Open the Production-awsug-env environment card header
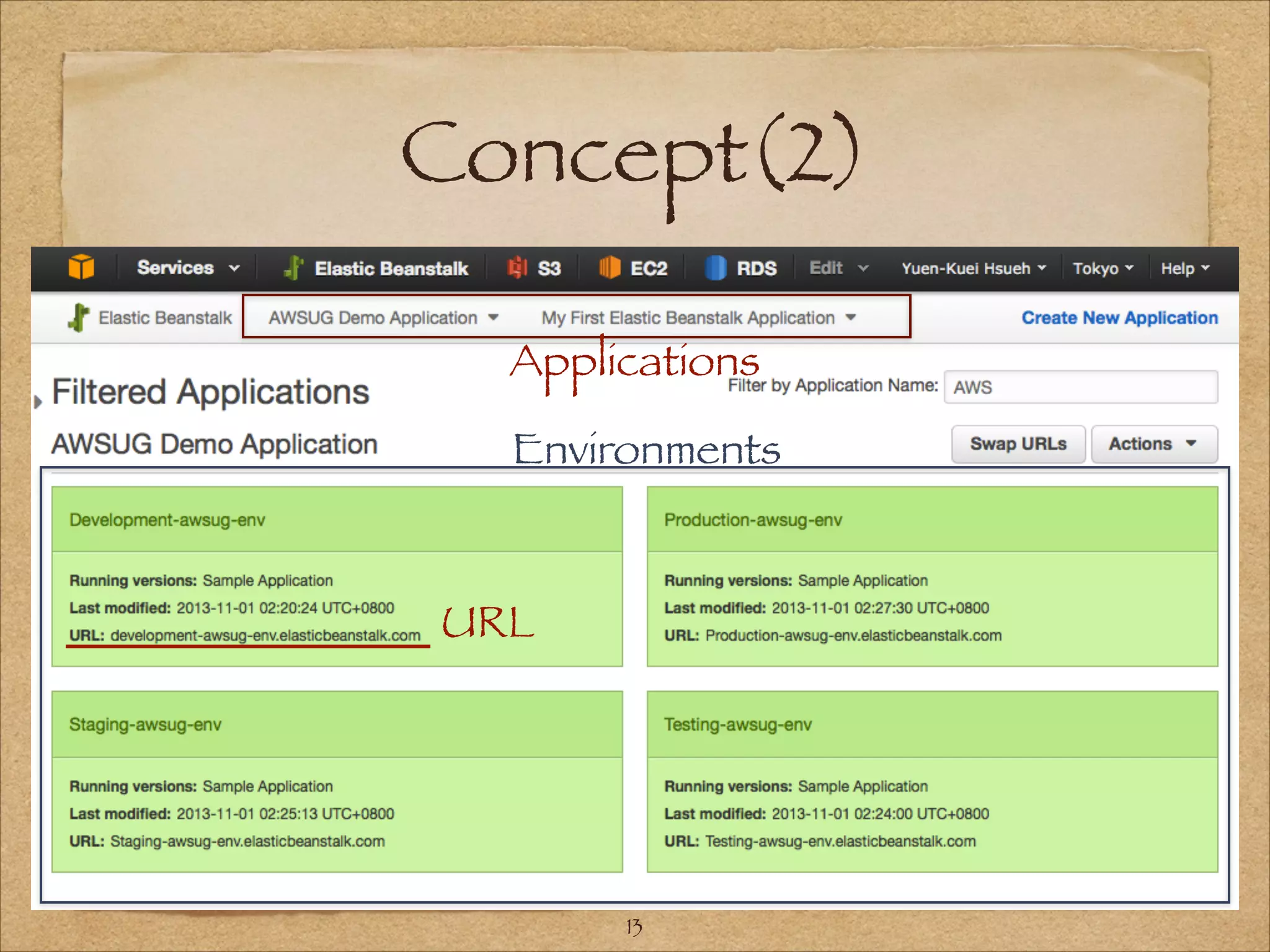 (x=932, y=519)
